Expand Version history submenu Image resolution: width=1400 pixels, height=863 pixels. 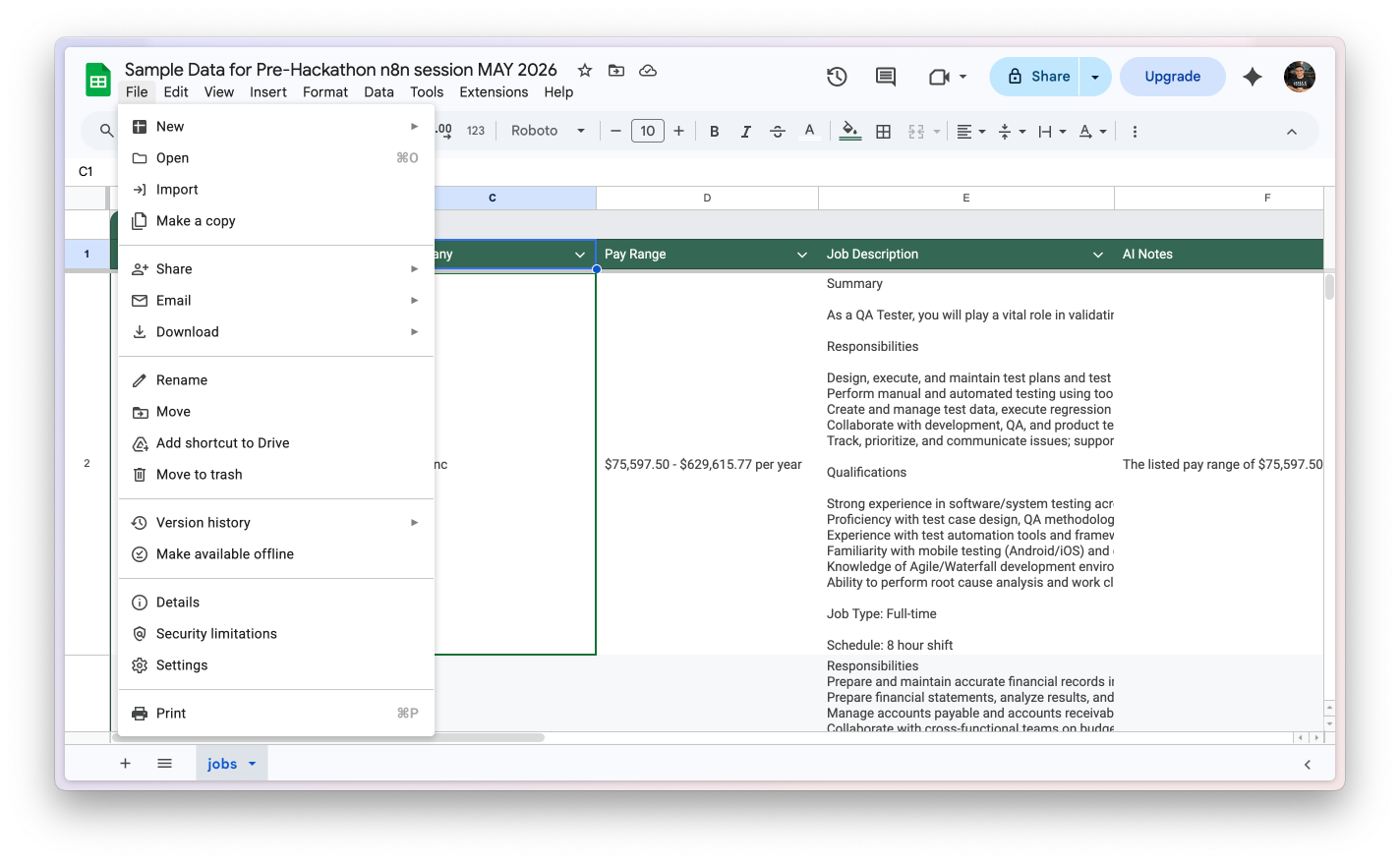coord(276,523)
